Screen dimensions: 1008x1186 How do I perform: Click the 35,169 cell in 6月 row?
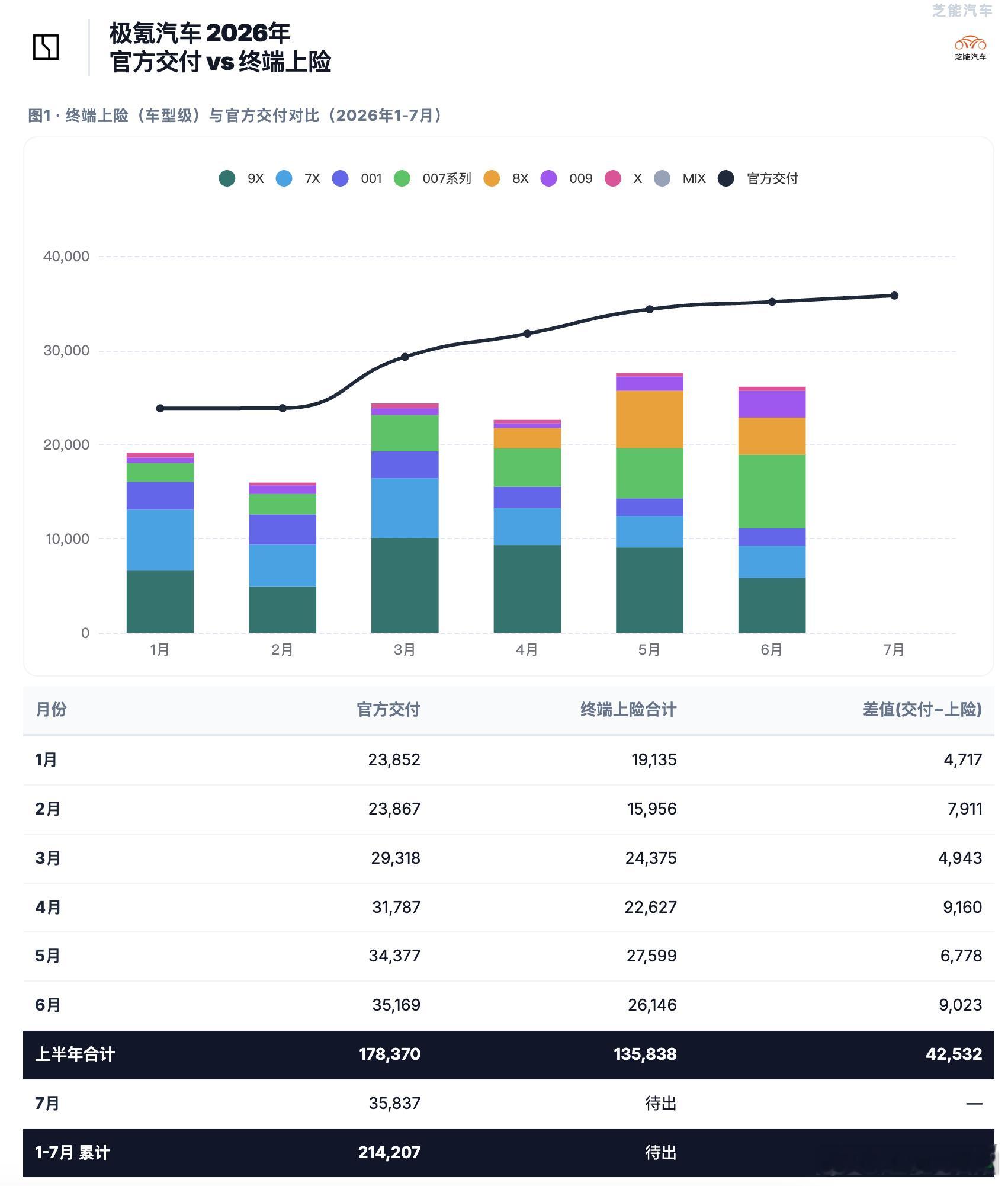click(396, 1005)
